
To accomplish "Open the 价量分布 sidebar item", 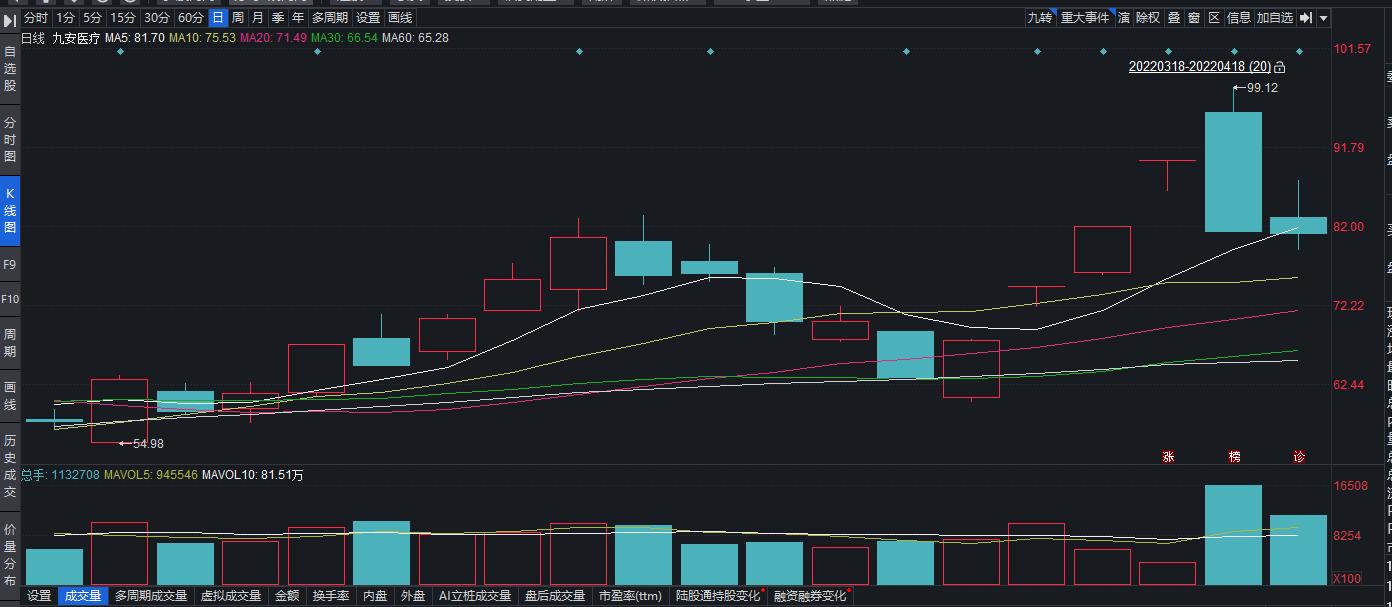I will point(10,553).
